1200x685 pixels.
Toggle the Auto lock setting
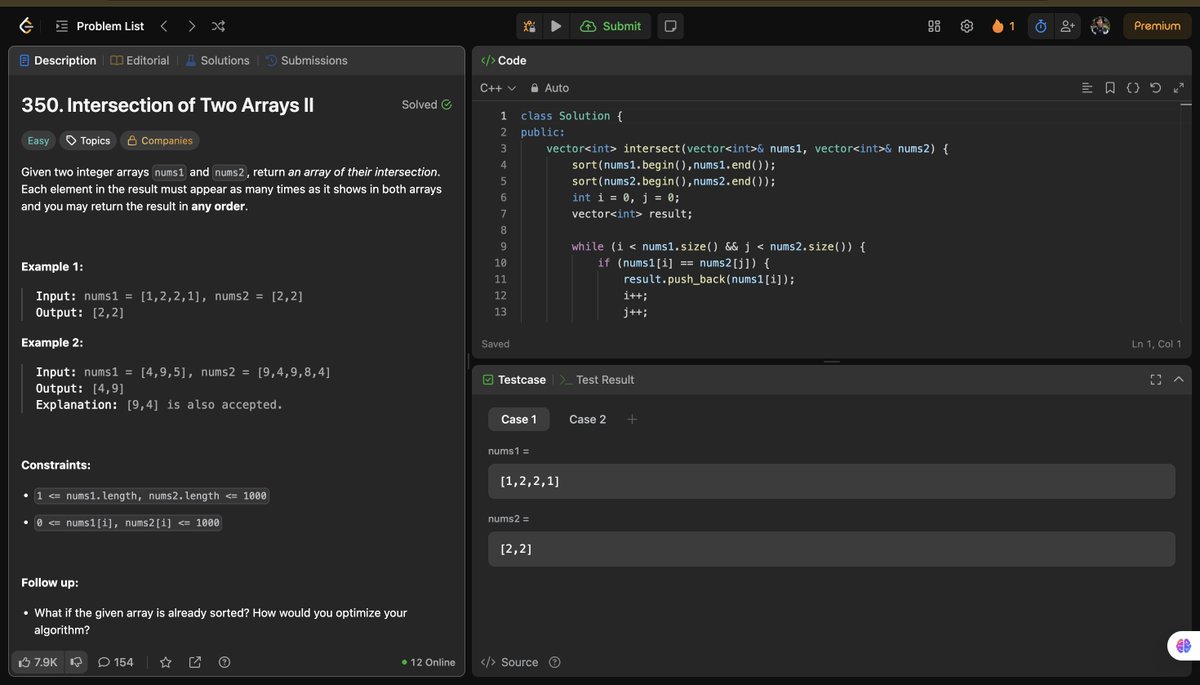tap(549, 88)
